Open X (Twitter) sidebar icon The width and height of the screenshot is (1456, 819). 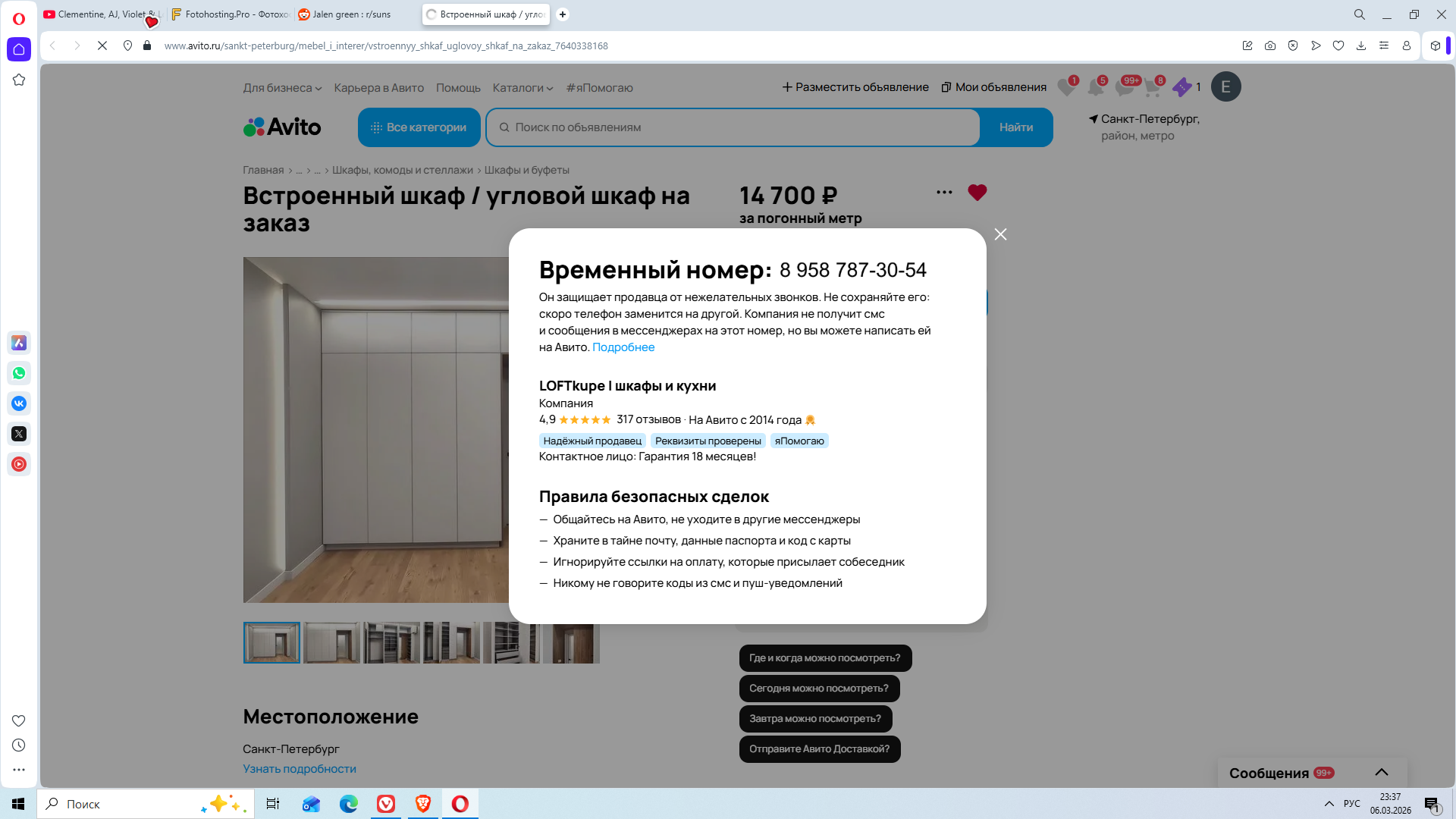[x=19, y=434]
